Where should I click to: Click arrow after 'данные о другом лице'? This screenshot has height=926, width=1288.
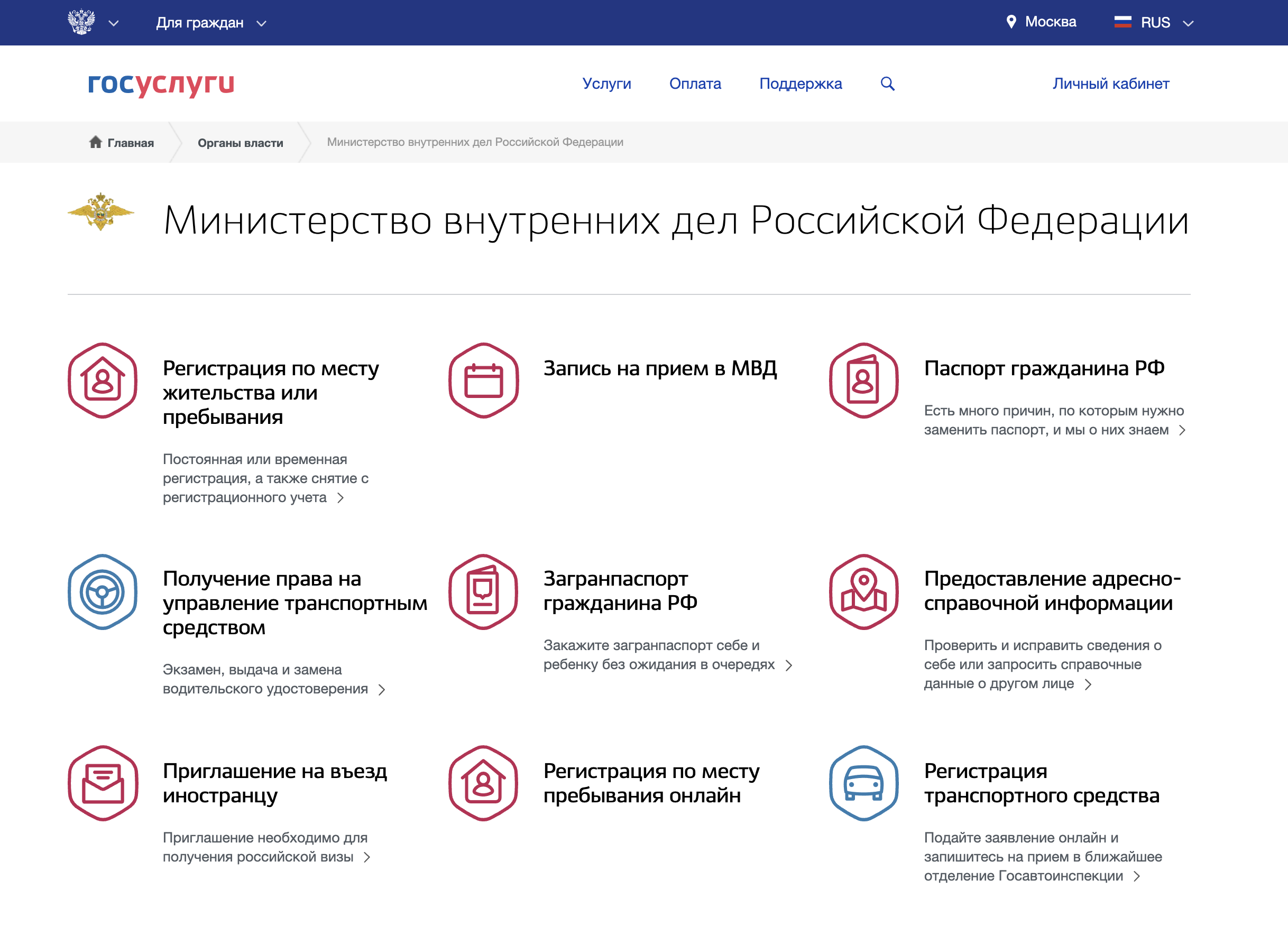coord(1088,684)
